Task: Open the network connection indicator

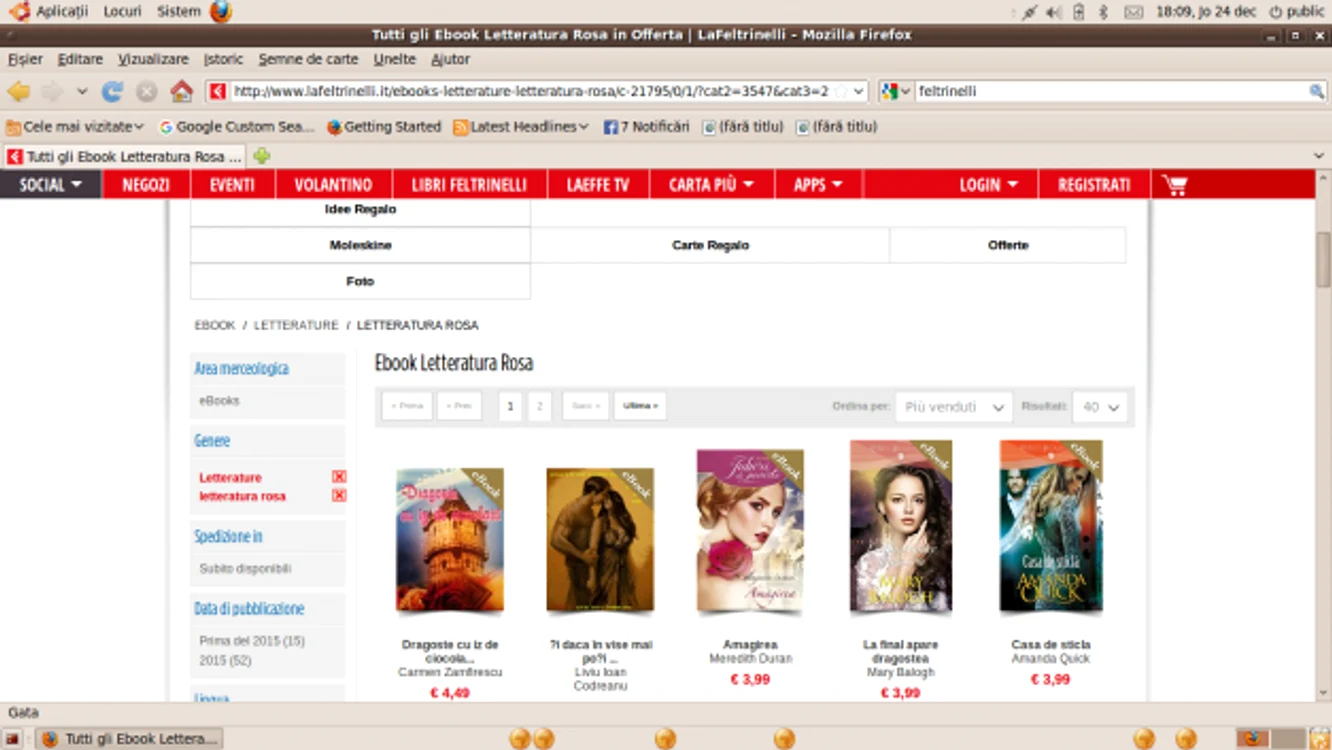Action: pyautogui.click(x=1029, y=12)
